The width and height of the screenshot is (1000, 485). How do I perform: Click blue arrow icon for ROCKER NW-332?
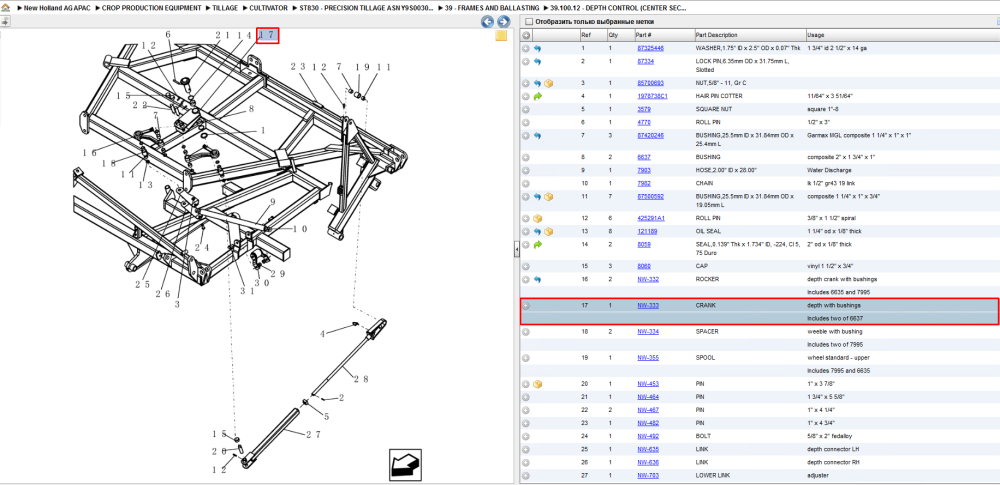[x=537, y=280]
